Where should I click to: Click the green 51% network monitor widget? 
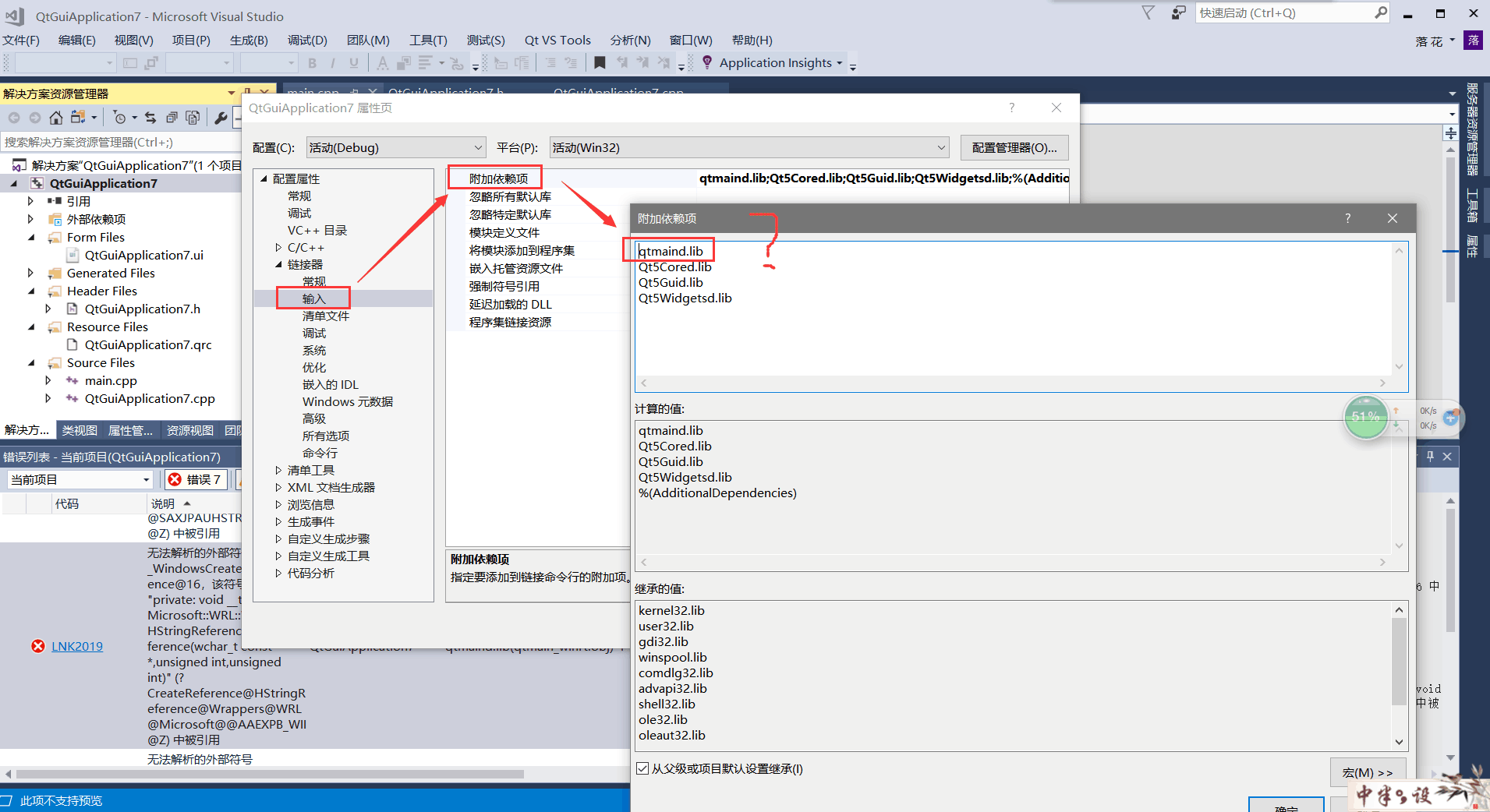[1365, 417]
